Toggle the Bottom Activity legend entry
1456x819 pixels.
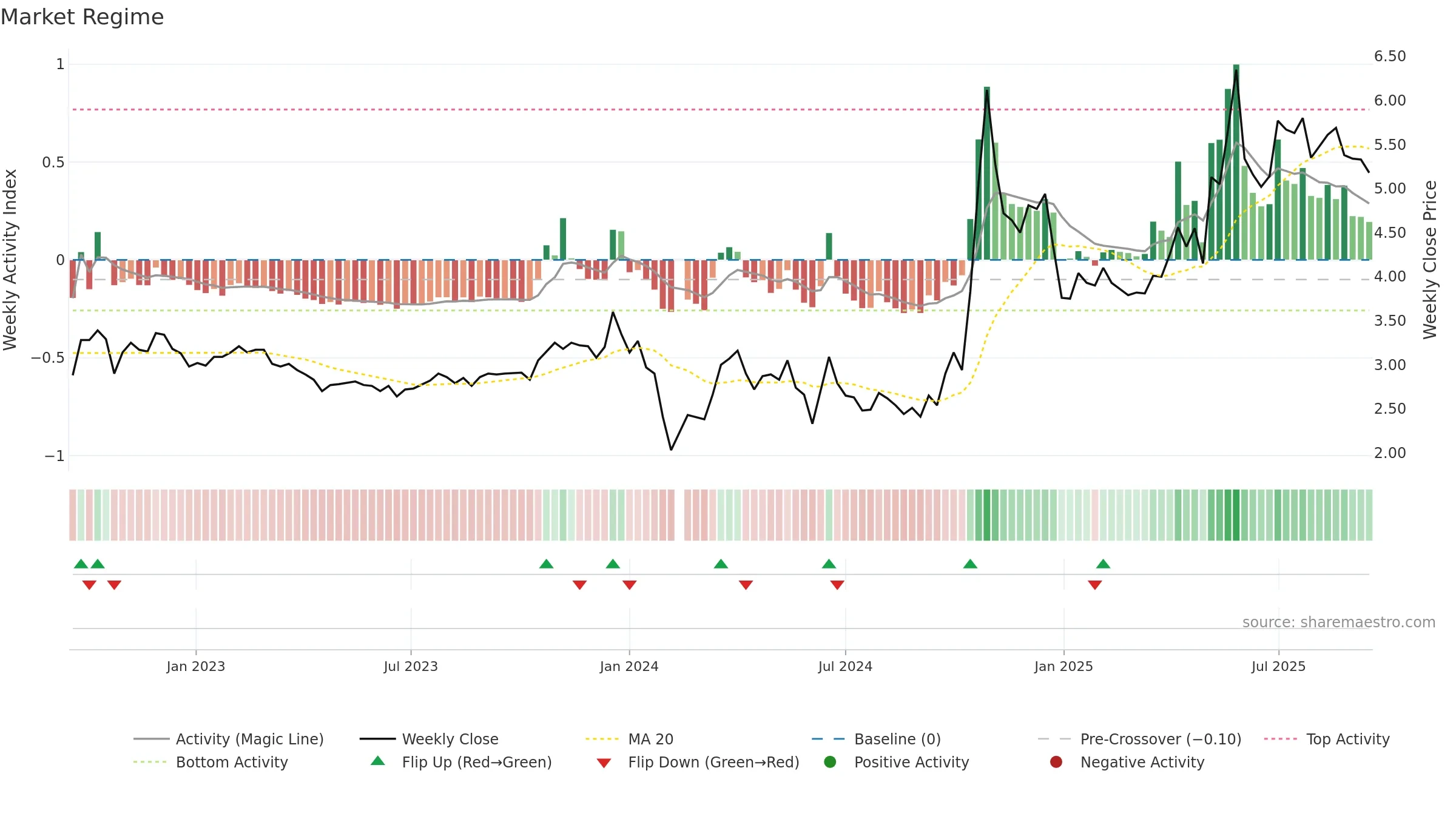211,762
